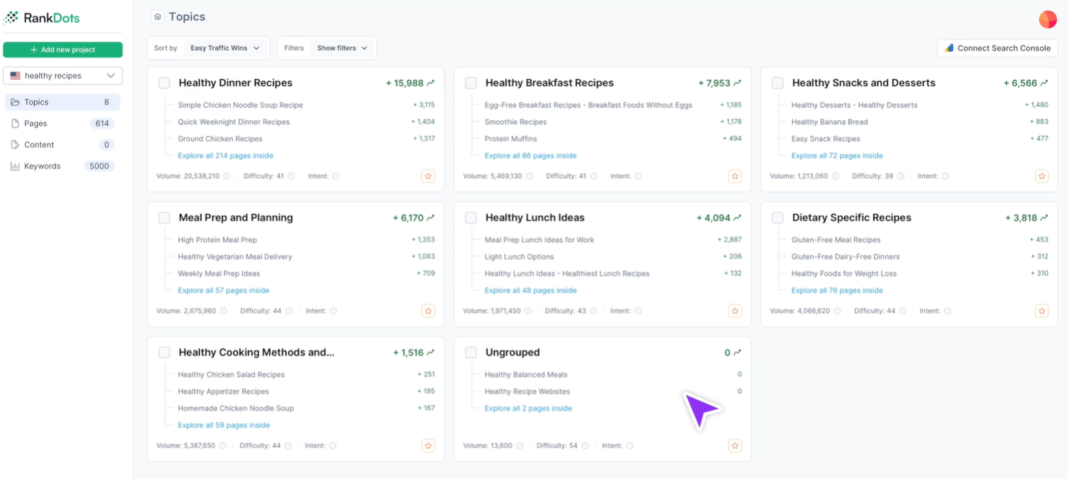Viewport: 1068px width, 479px height.
Task: Click Quick Weeknight Dinner Recipes page
Action: point(234,122)
